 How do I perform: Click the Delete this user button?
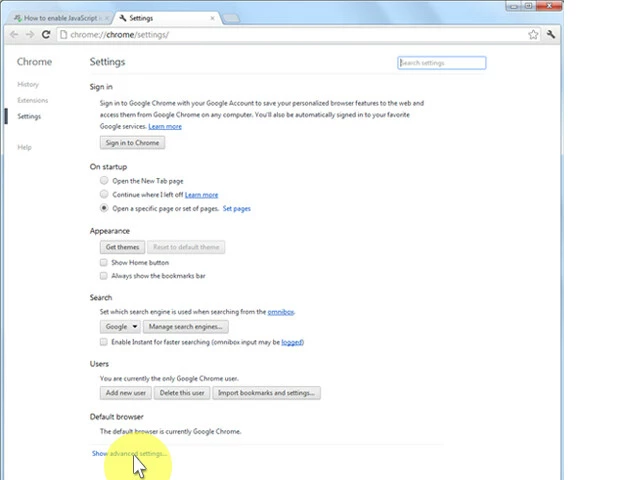tap(182, 393)
